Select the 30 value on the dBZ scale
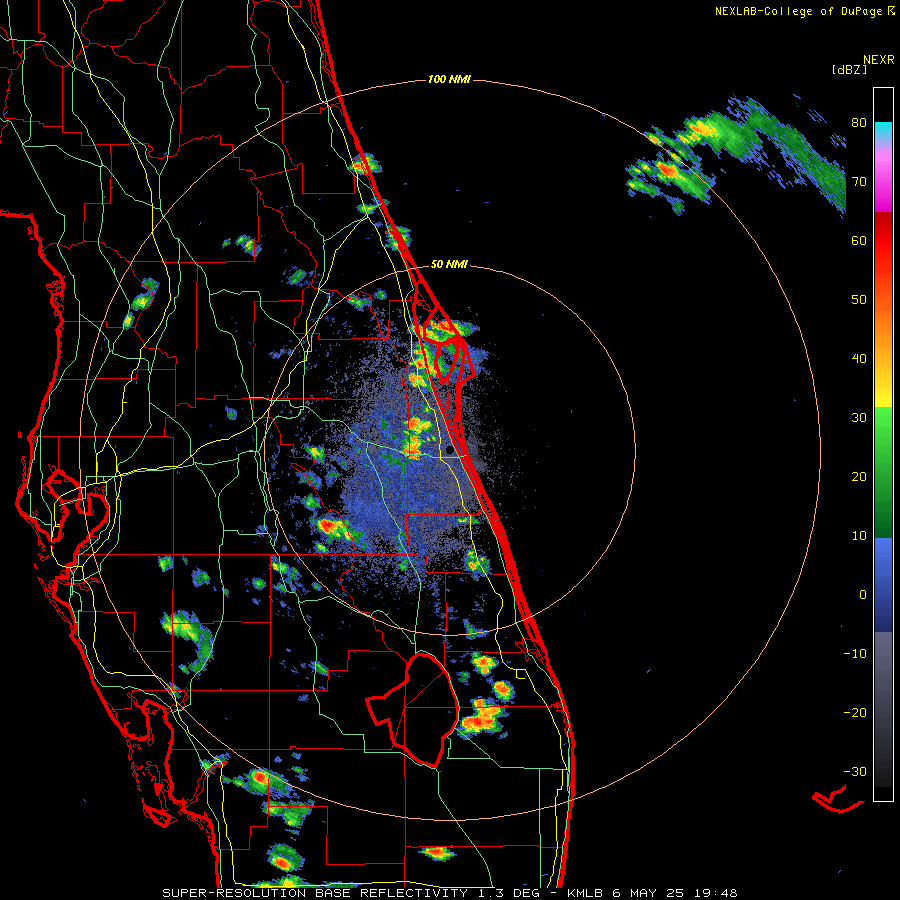 (859, 417)
